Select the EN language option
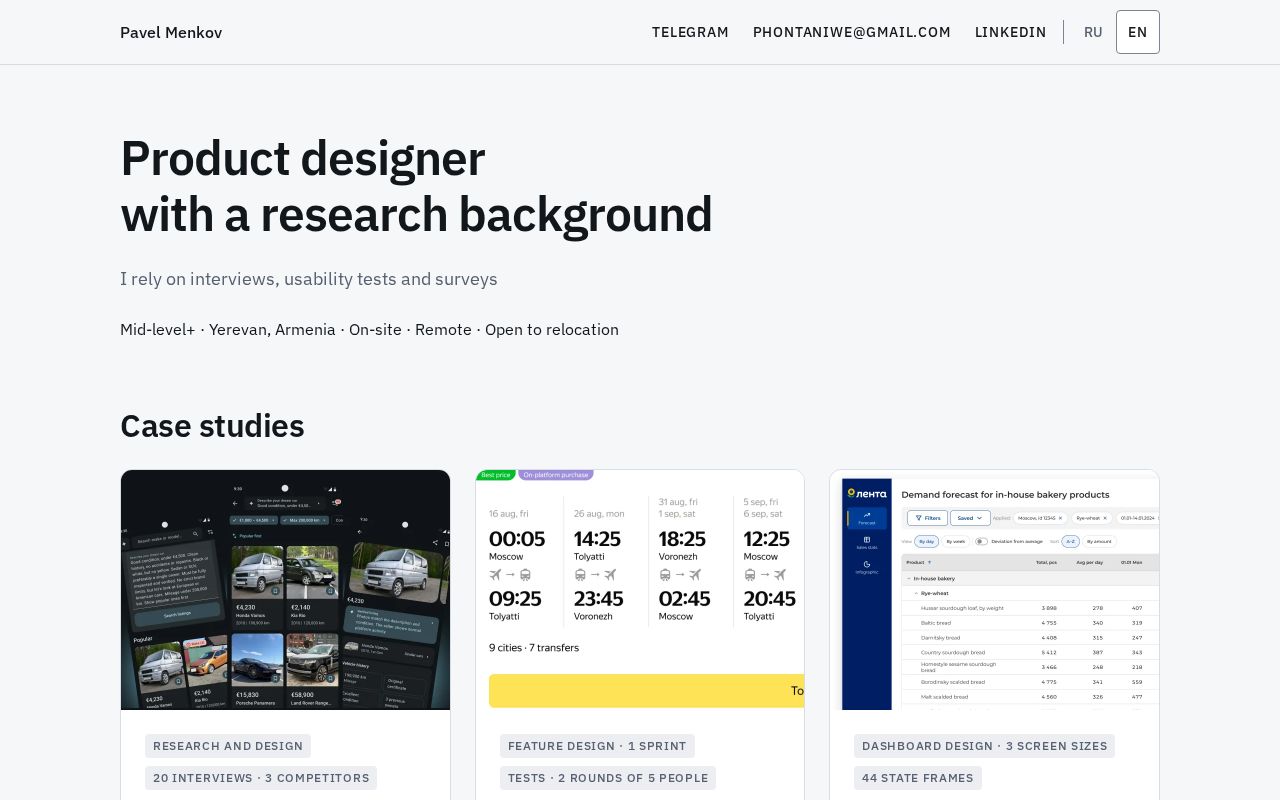This screenshot has width=1280, height=800. [x=1138, y=32]
